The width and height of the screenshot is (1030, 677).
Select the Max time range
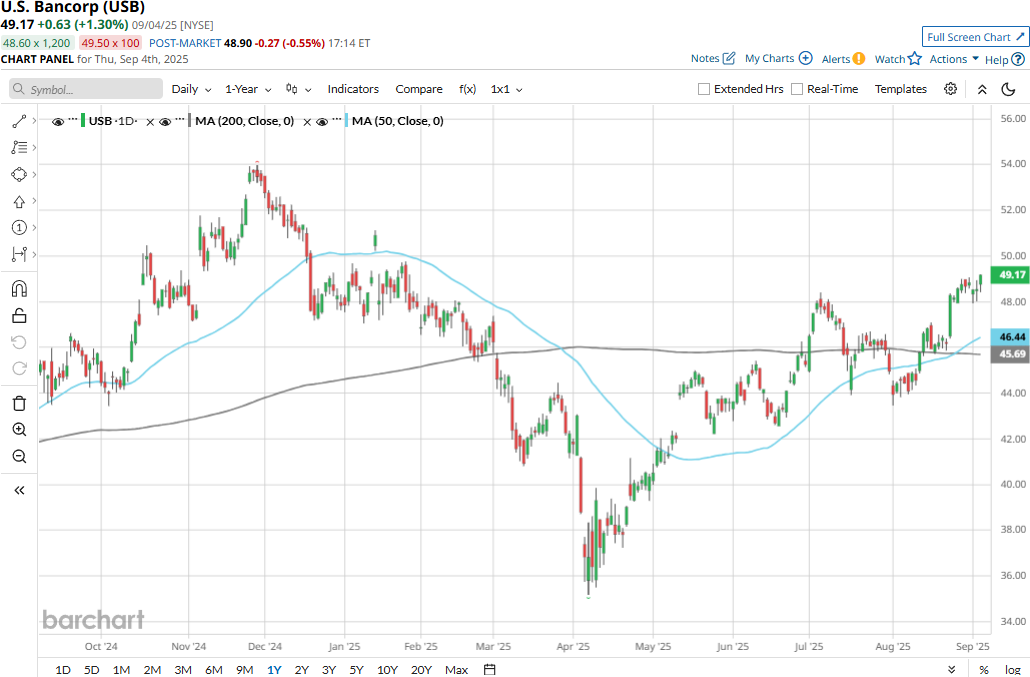[x=457, y=670]
